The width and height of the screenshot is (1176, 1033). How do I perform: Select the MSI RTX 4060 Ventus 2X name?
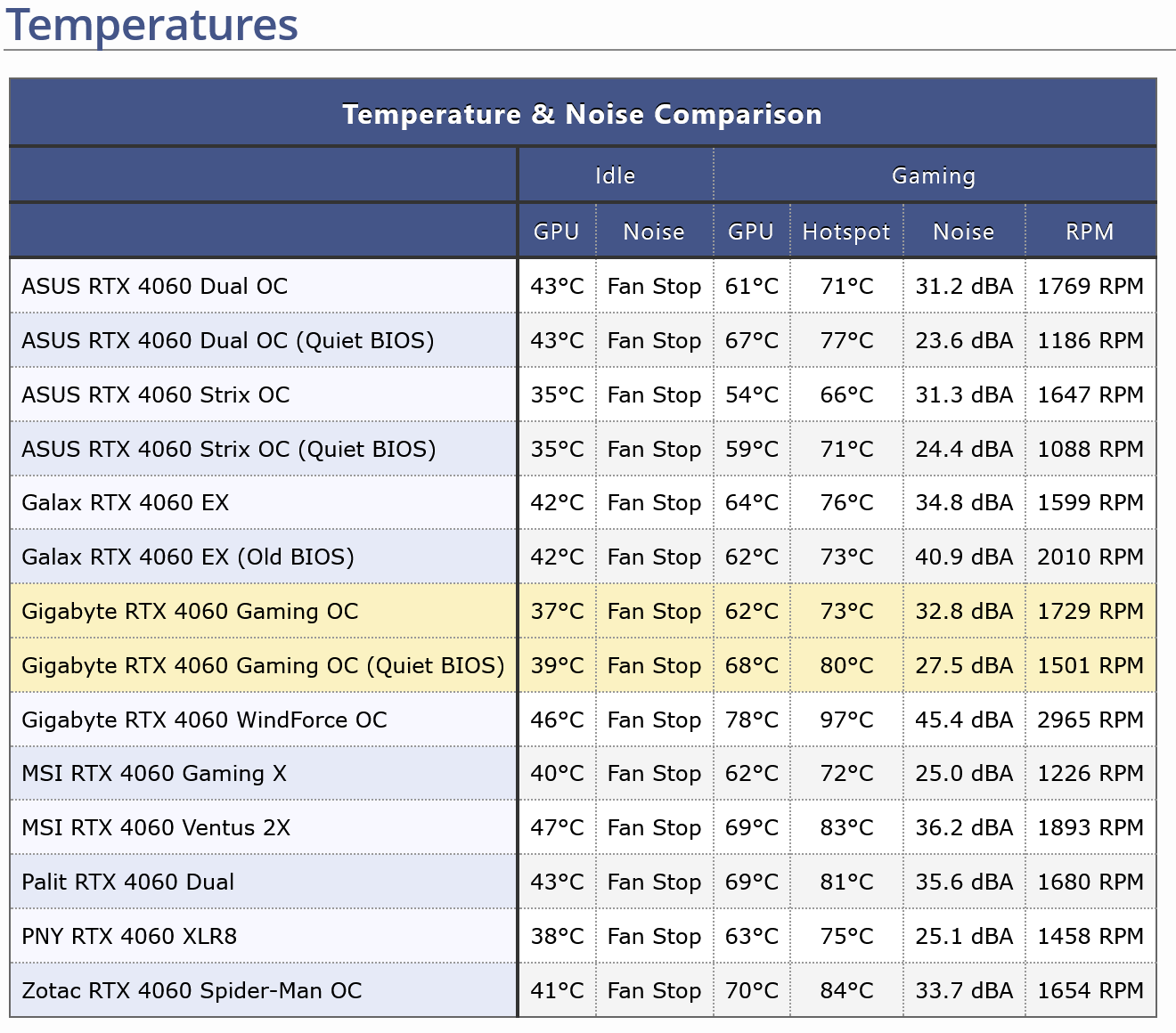[x=156, y=827]
